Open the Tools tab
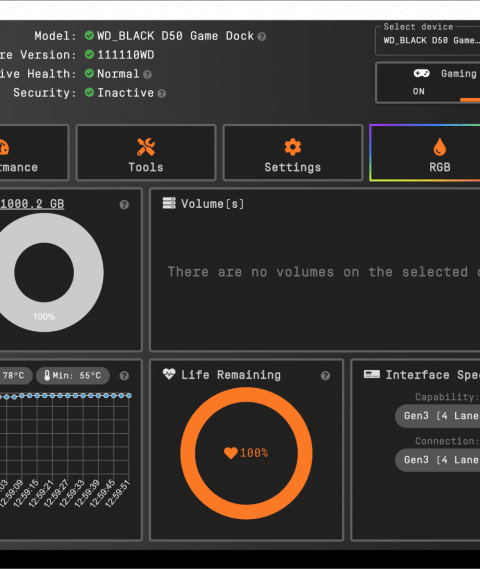 click(146, 152)
